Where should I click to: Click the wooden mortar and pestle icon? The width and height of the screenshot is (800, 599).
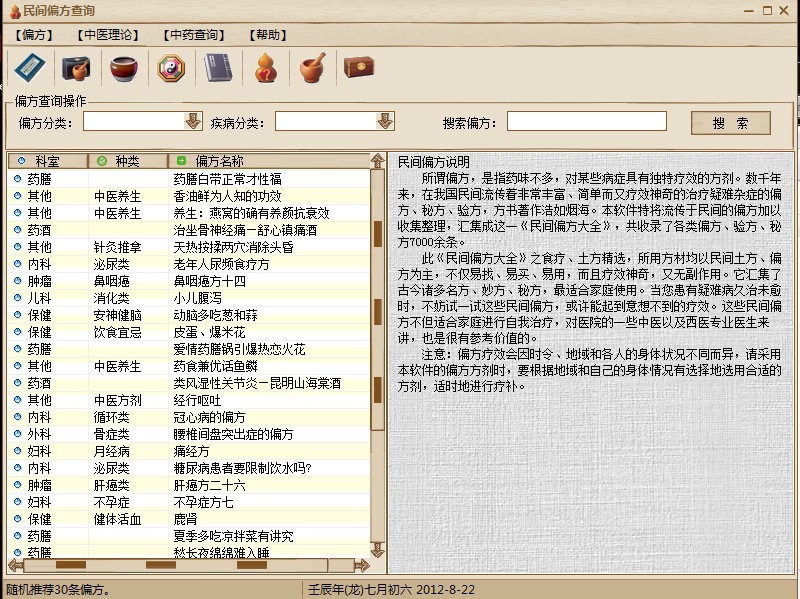pos(312,68)
